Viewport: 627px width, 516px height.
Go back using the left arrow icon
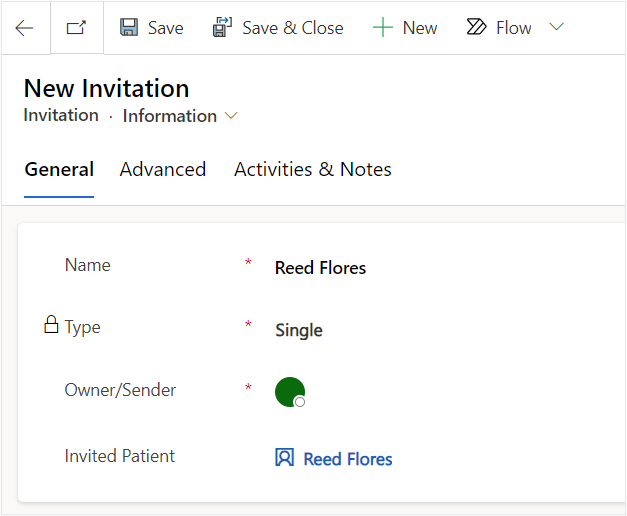point(24,28)
